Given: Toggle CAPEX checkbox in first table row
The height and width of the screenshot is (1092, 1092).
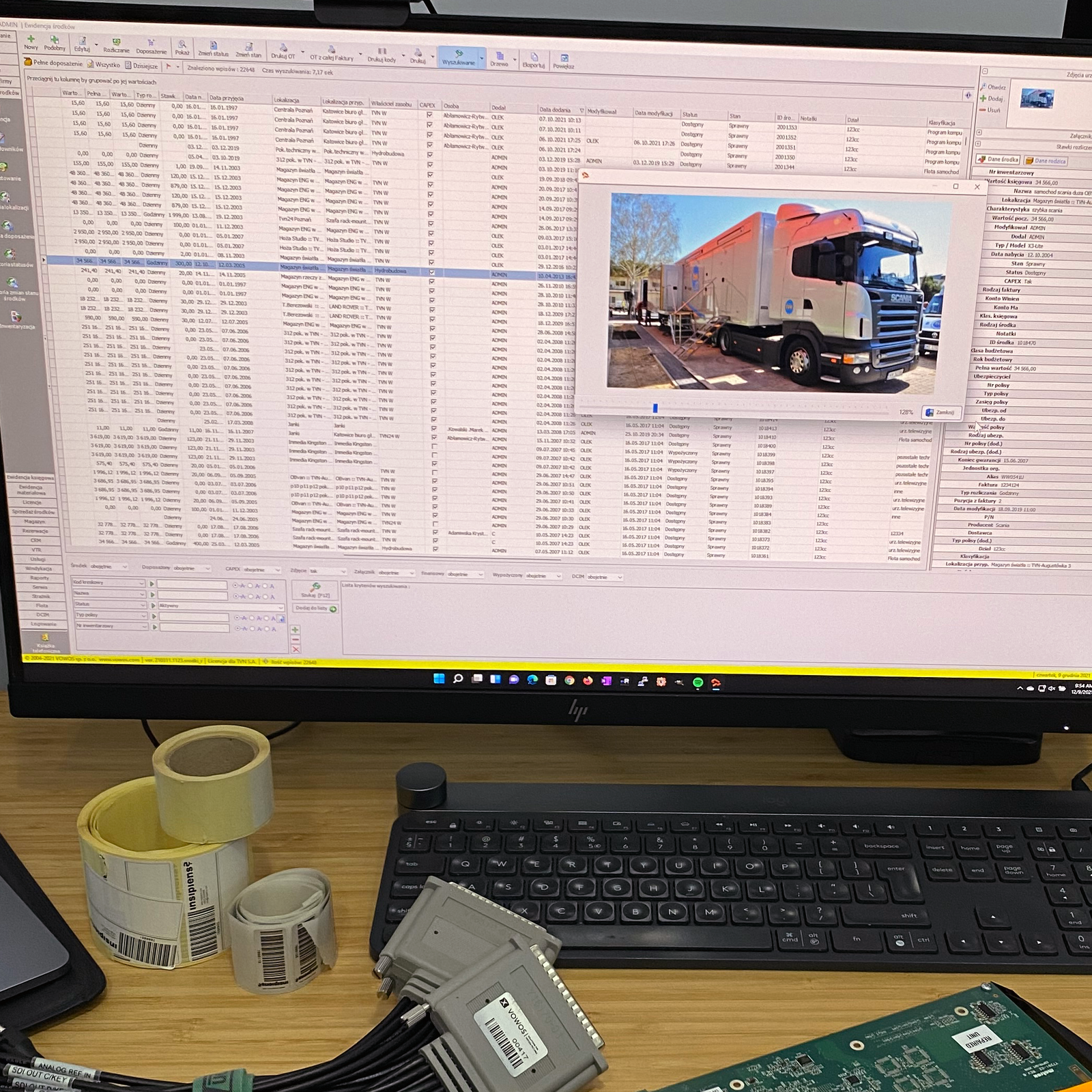Looking at the screenshot, I should click(429, 115).
